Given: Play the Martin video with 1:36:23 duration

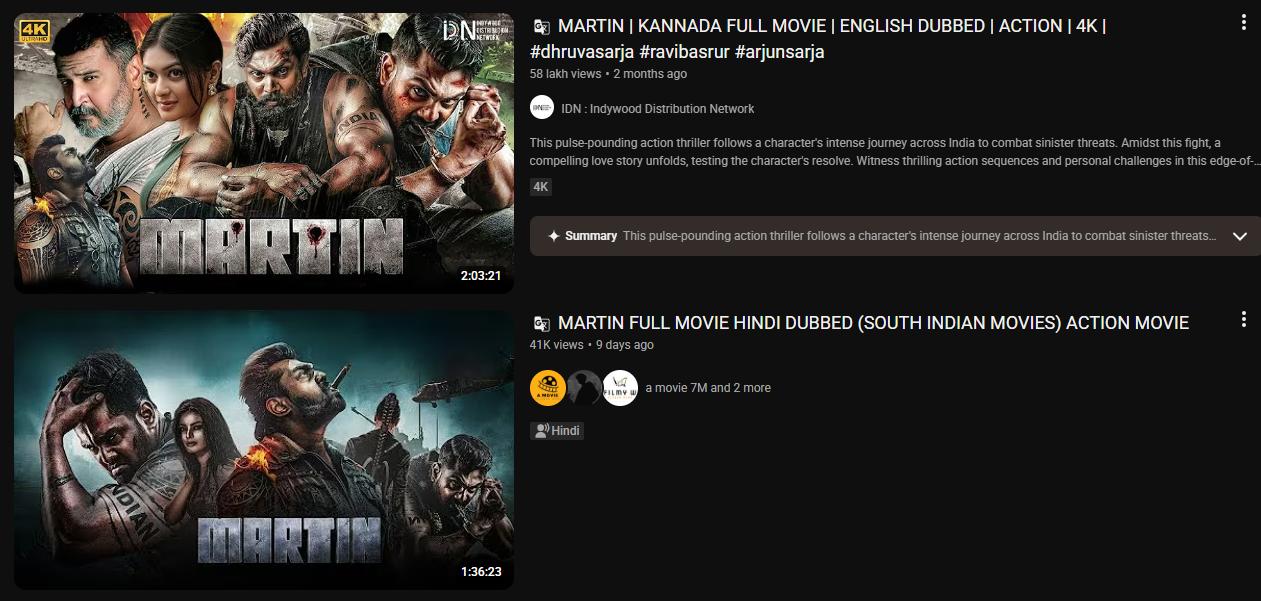Looking at the screenshot, I should coord(263,449).
